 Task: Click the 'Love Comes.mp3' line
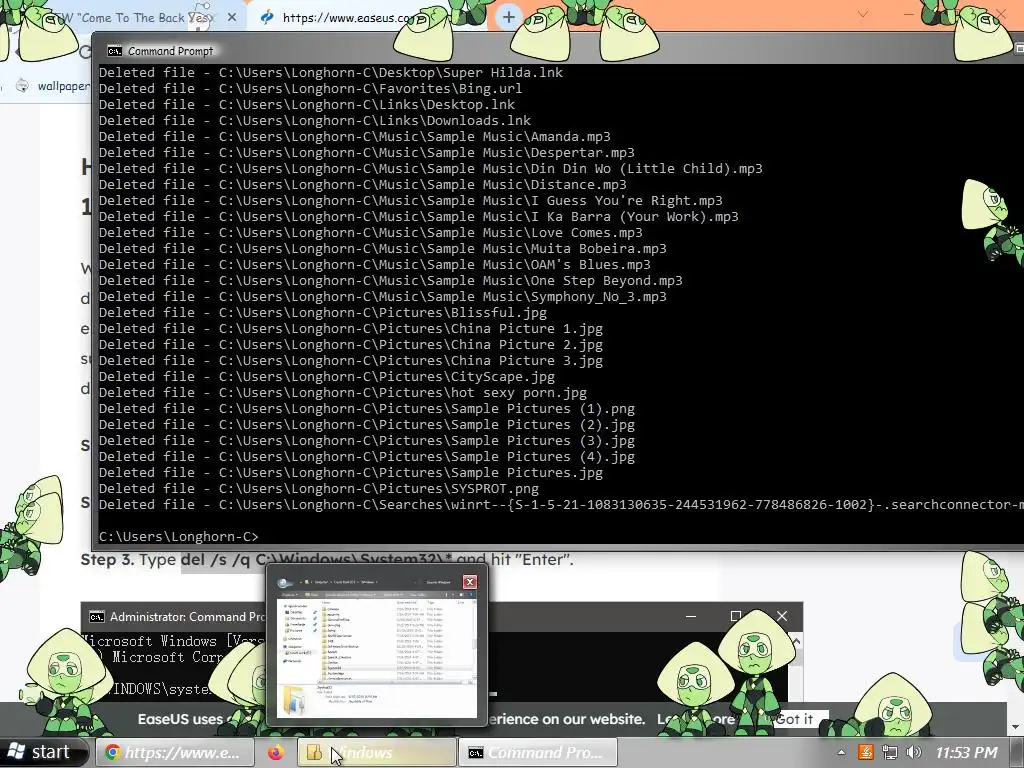370,232
